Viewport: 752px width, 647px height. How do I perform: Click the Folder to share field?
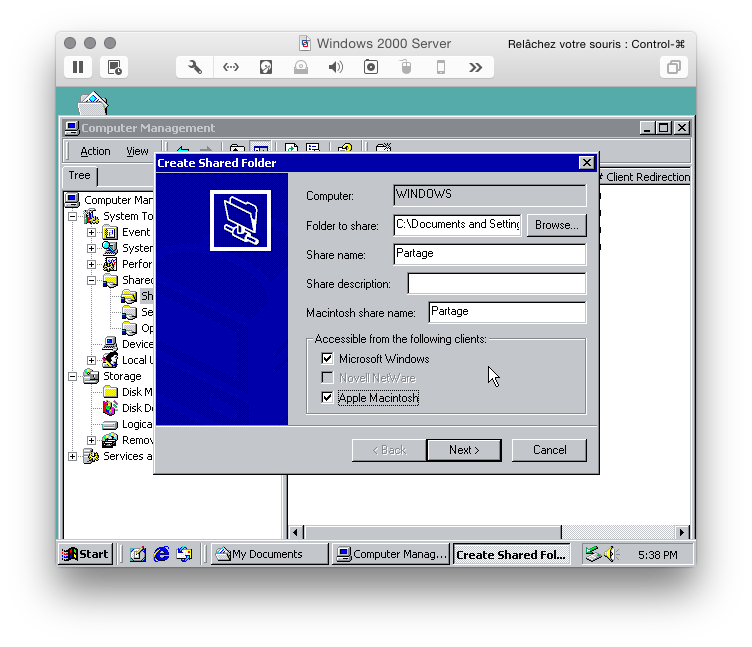(457, 224)
